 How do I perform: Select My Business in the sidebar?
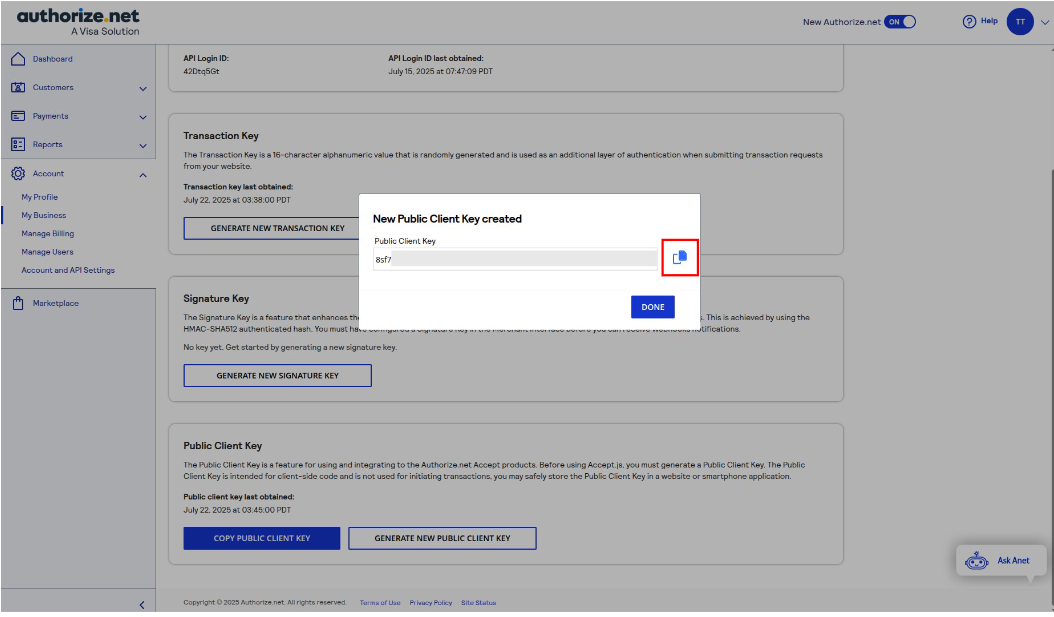click(x=44, y=215)
